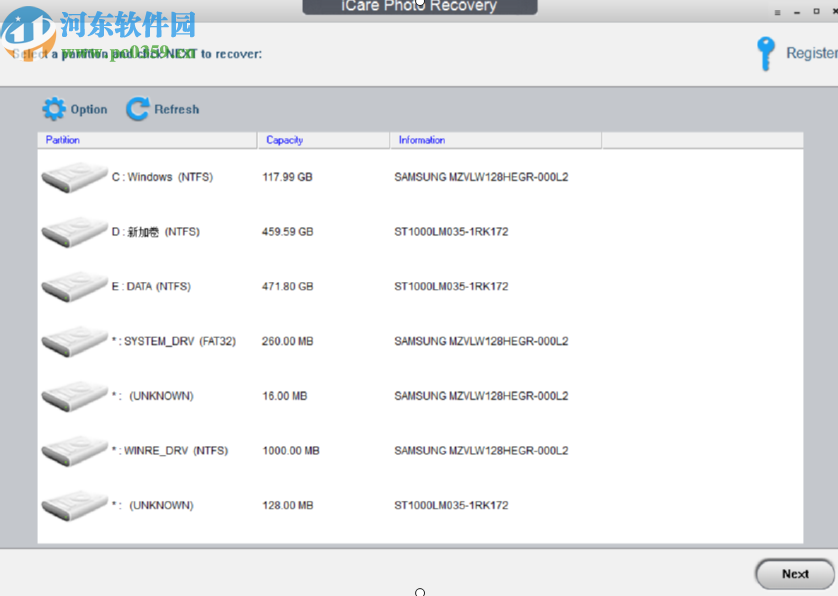Click ST1000LM035 info in E: DATA row
The image size is (838, 596).
451,287
